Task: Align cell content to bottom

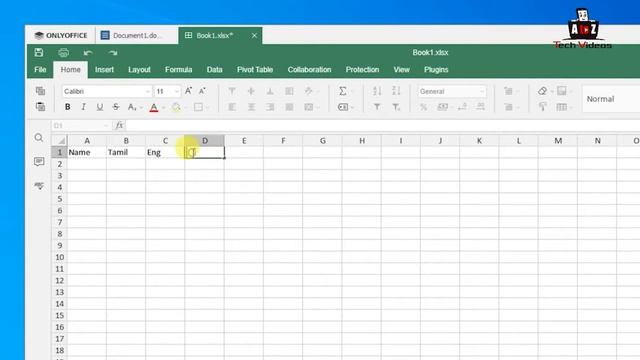Action: [x=270, y=91]
